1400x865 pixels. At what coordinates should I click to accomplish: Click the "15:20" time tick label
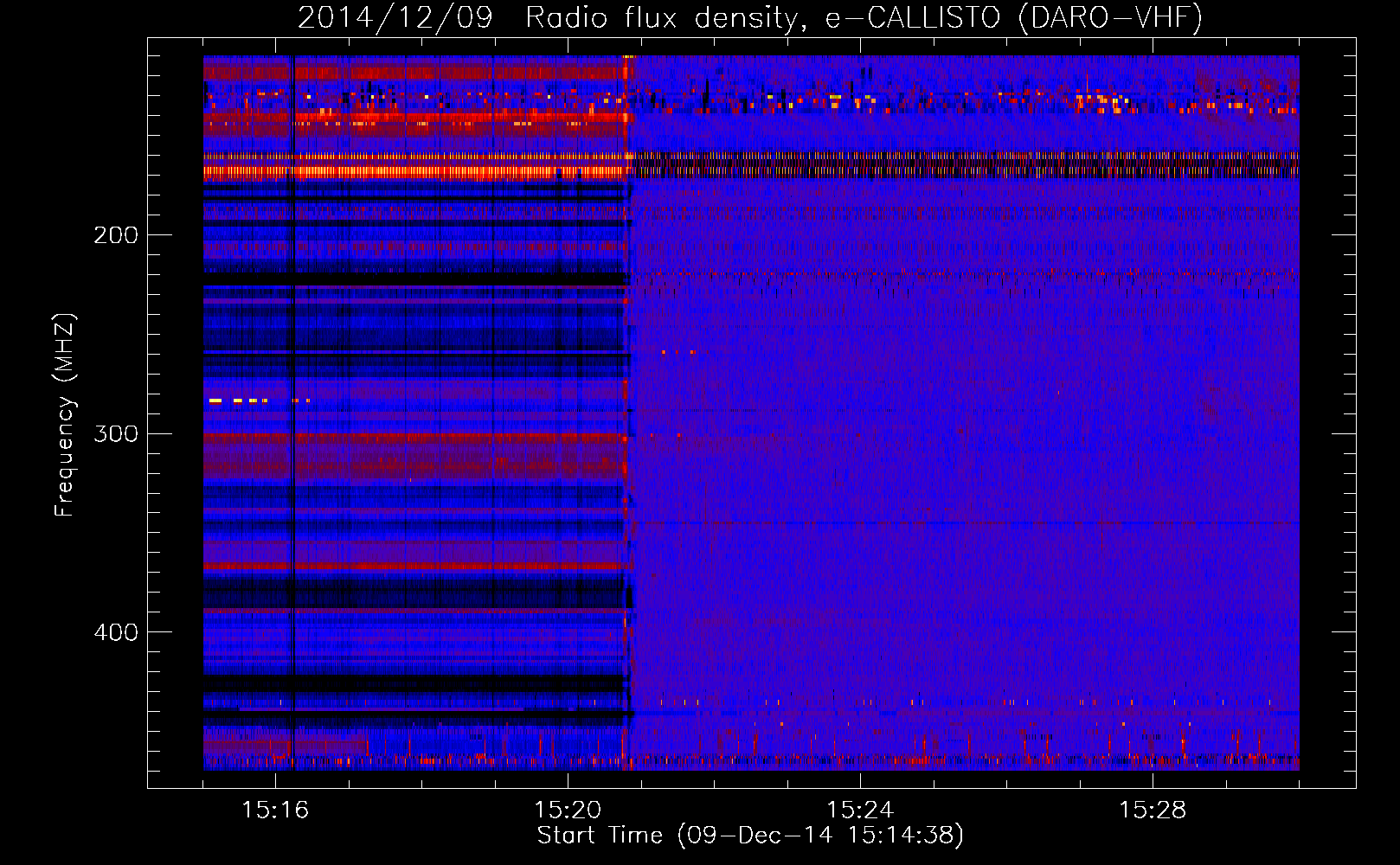click(568, 810)
